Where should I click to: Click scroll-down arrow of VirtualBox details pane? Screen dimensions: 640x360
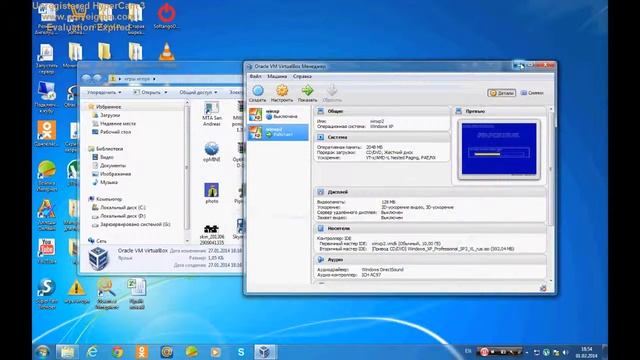pyautogui.click(x=551, y=281)
